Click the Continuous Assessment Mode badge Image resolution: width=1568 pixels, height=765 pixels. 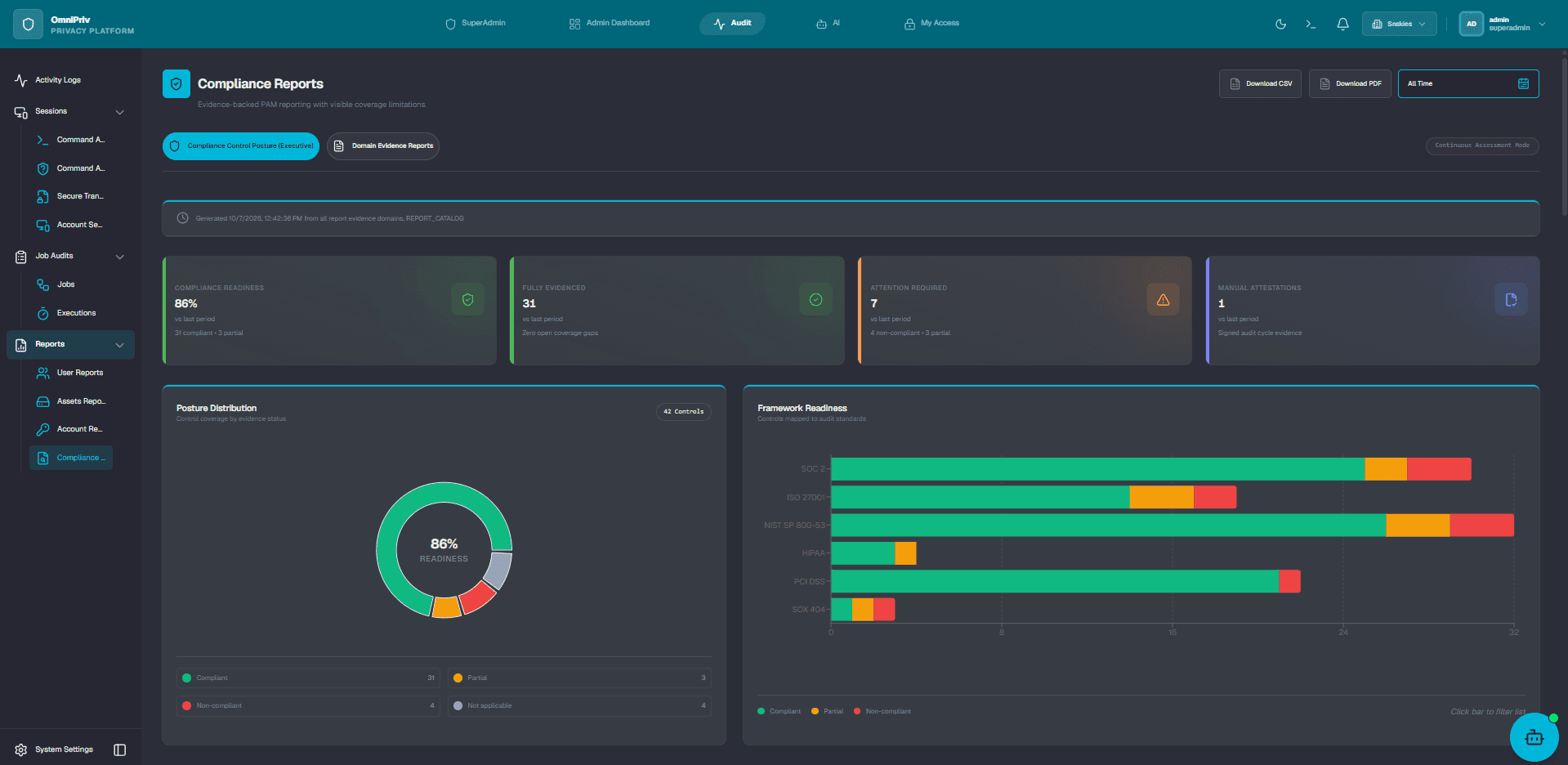coord(1482,145)
